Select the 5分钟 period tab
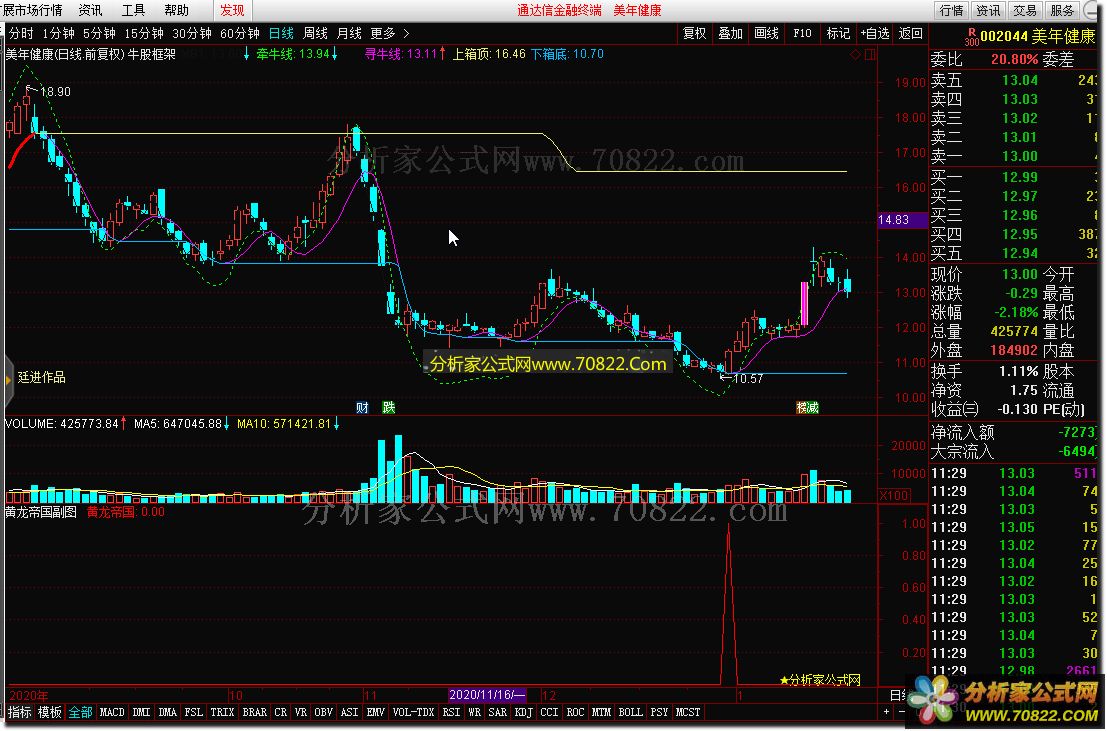Image resolution: width=1107 pixels, height=731 pixels. 99,33
